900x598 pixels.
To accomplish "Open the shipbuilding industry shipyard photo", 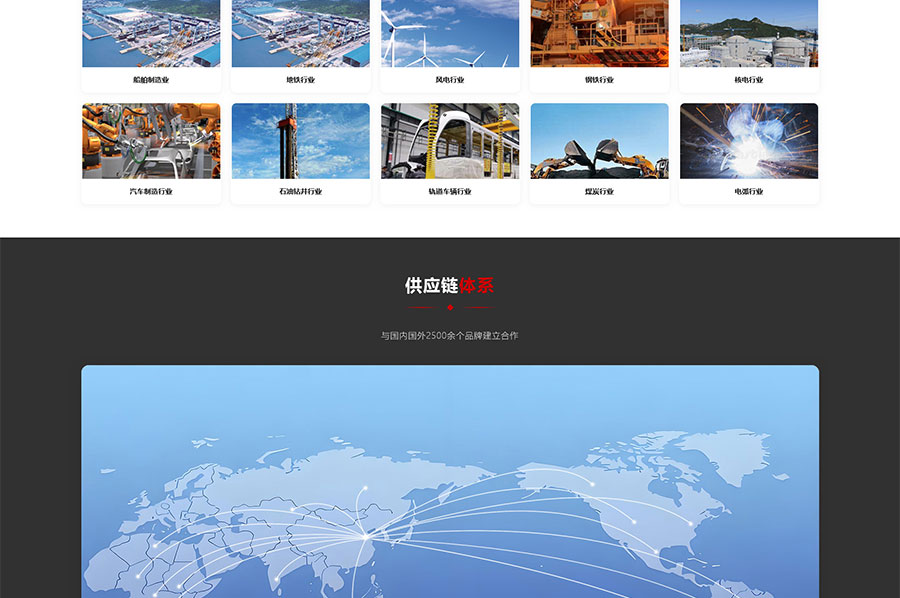I will pyautogui.click(x=151, y=33).
